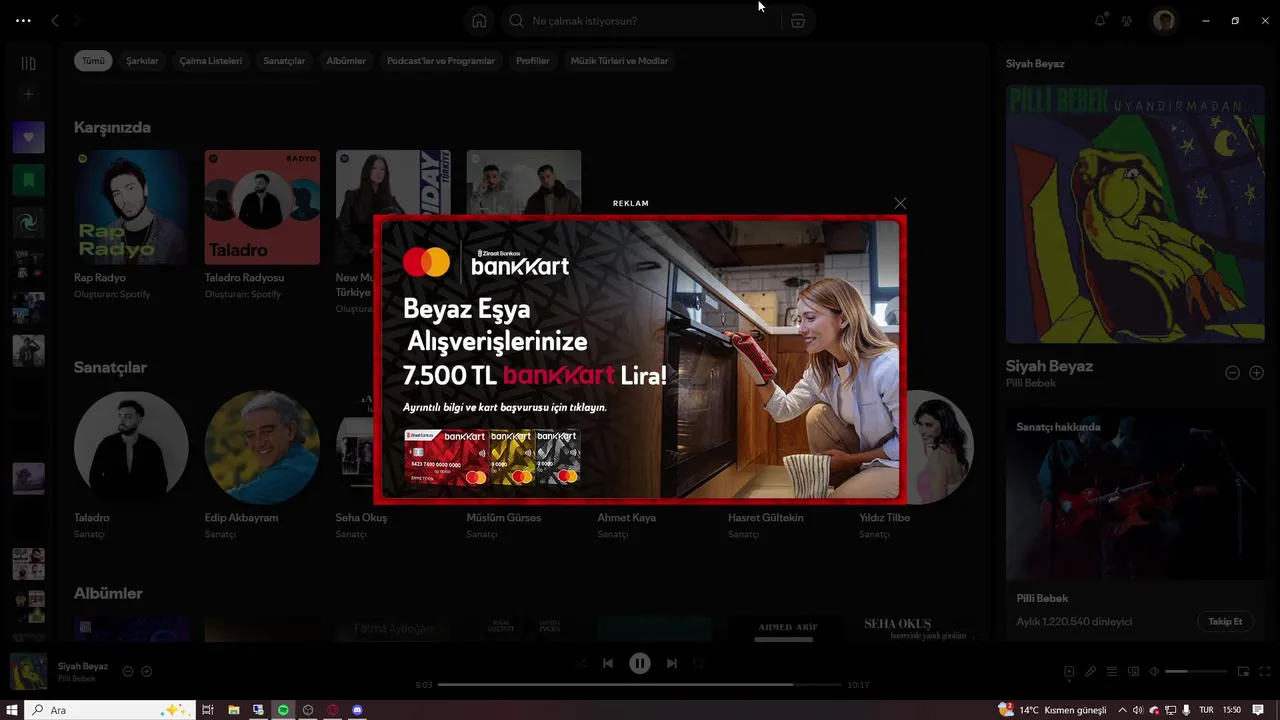Toggle the Now Playing view

coord(1069,672)
